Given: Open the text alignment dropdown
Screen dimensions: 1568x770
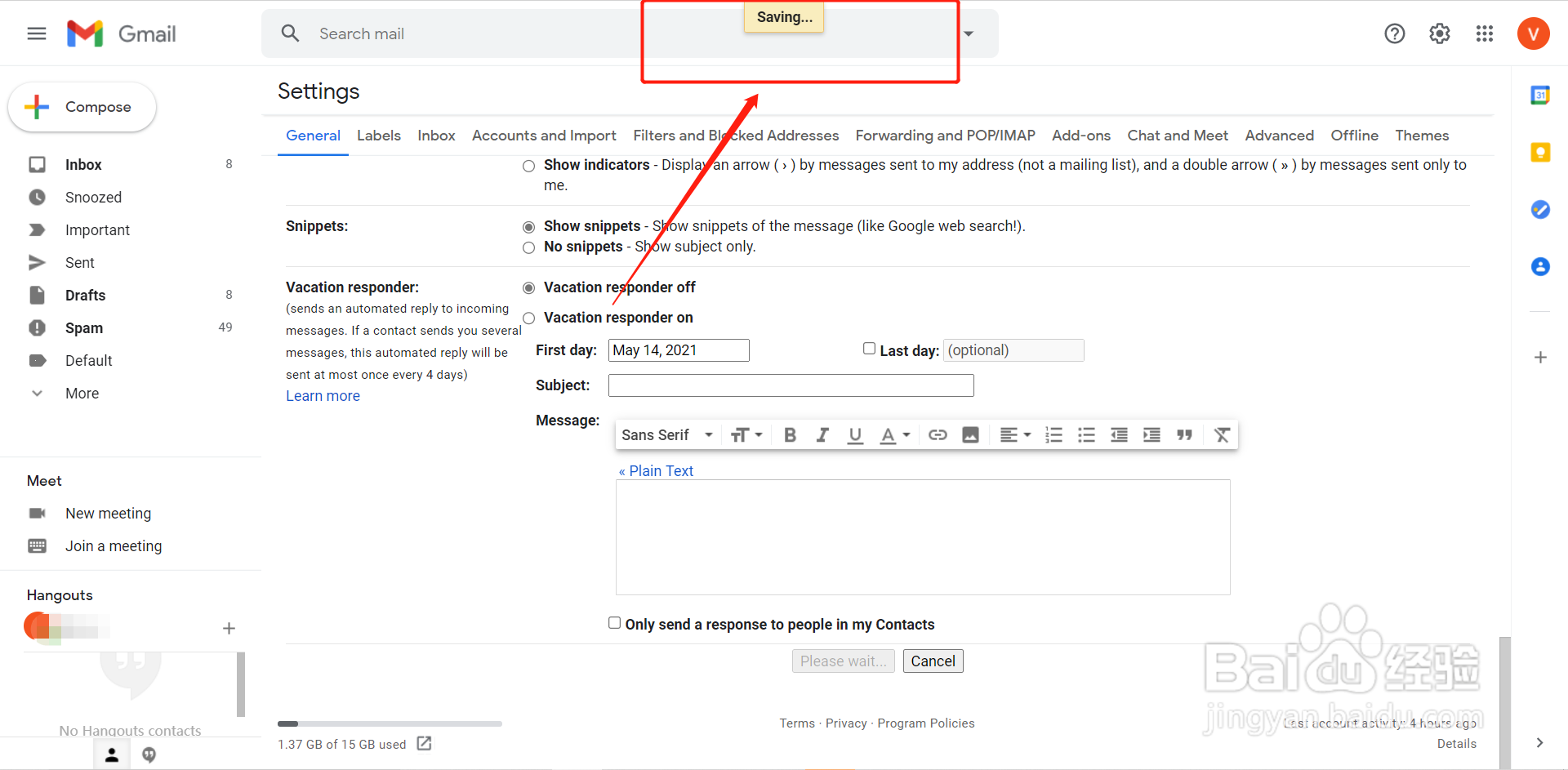Looking at the screenshot, I should [x=1015, y=434].
